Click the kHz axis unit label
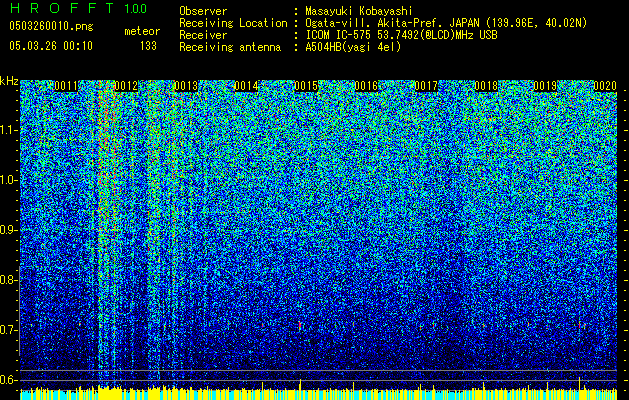 pyautogui.click(x=9, y=81)
